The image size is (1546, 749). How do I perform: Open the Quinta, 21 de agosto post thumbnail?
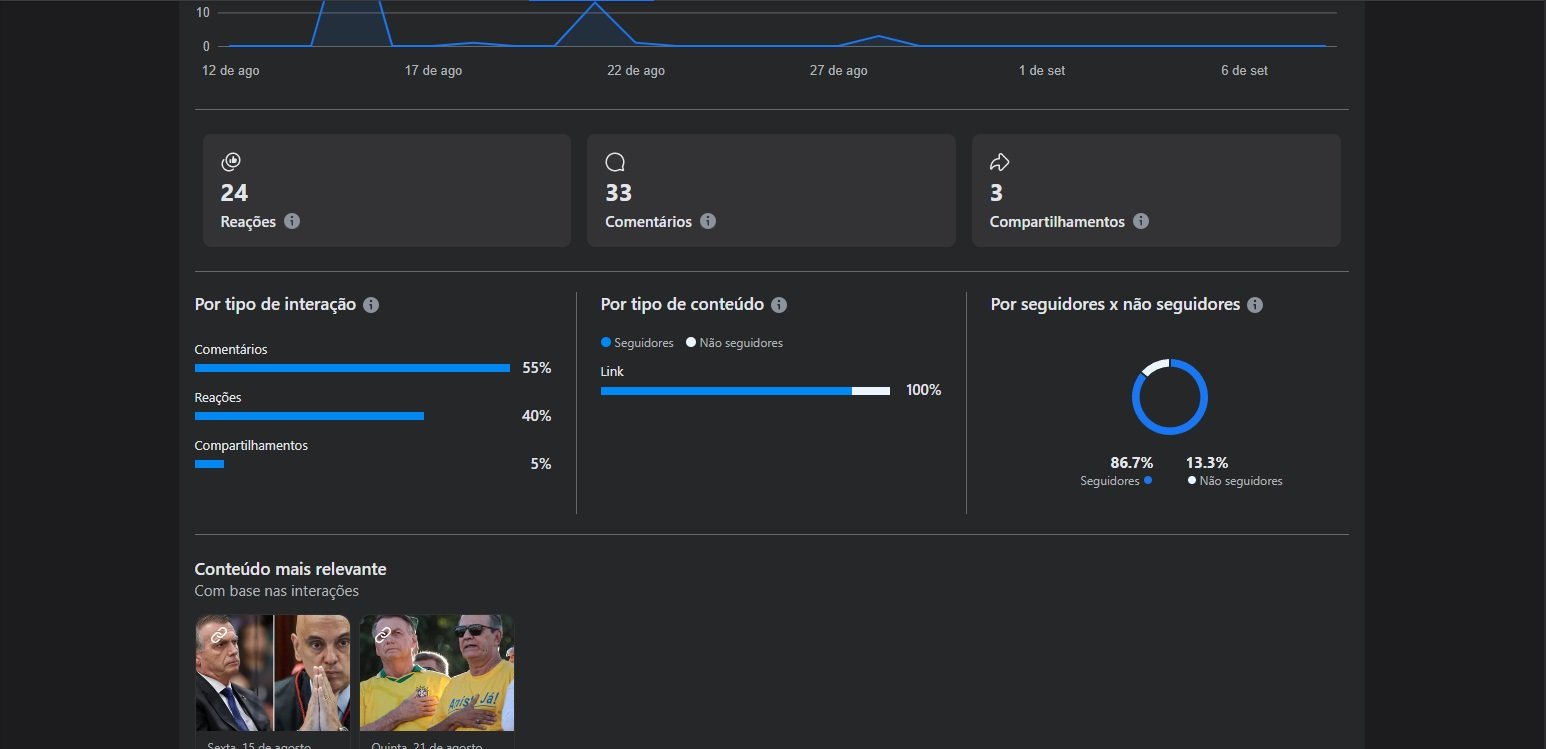[437, 672]
